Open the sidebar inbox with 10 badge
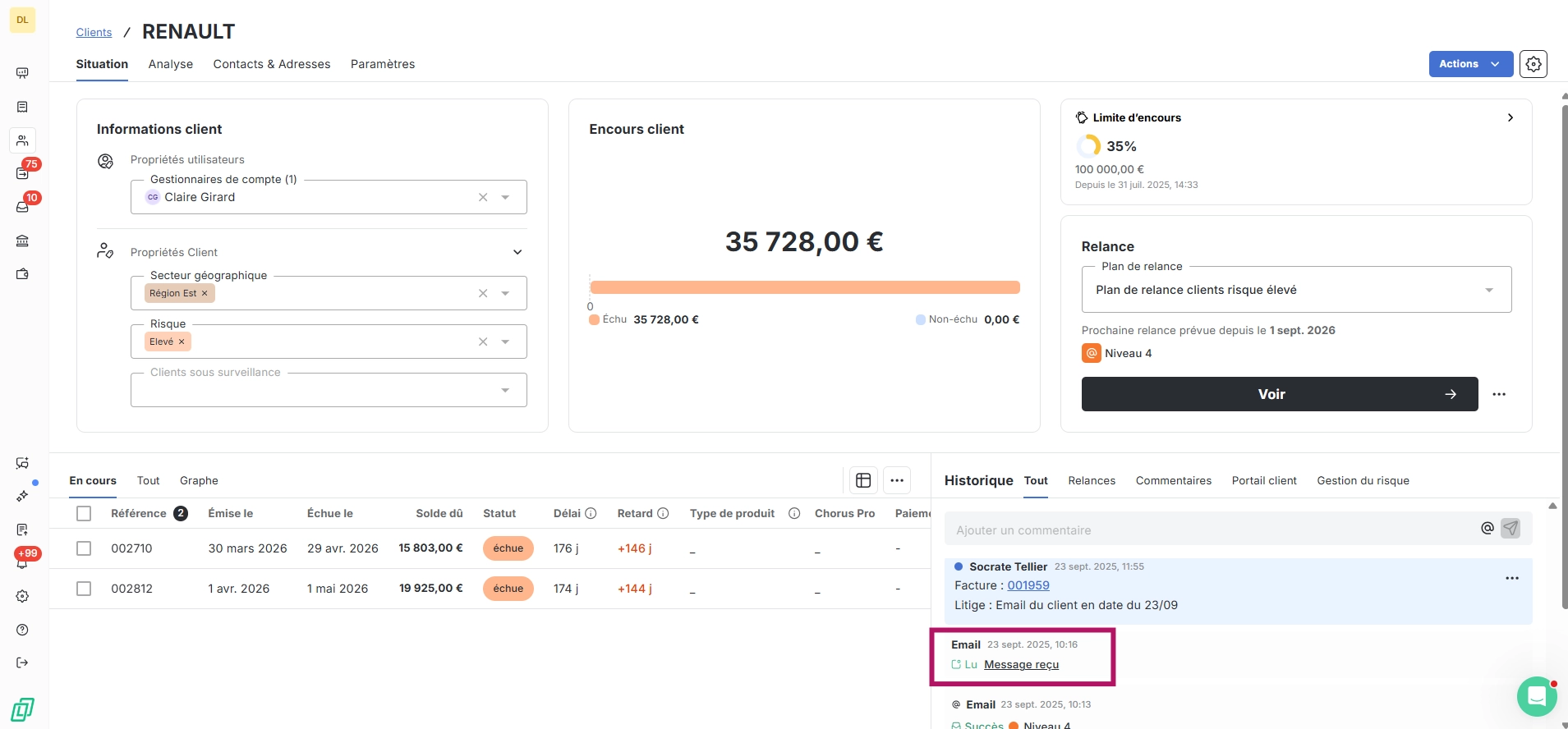 click(22, 207)
